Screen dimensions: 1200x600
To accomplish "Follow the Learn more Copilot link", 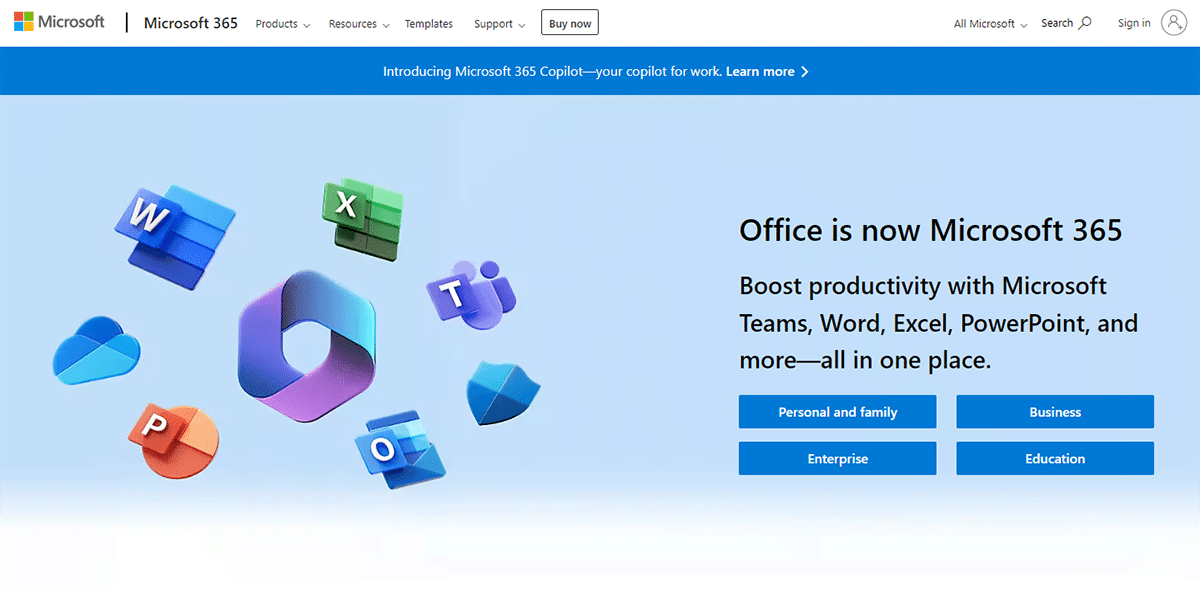I will (767, 72).
